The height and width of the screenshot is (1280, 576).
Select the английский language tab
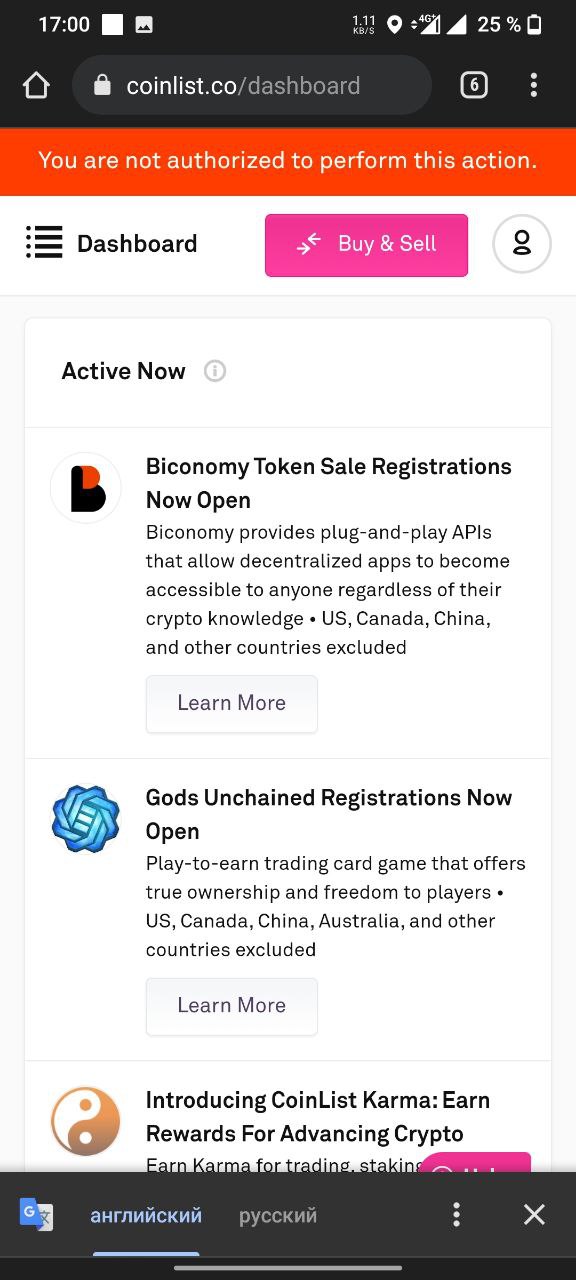pos(146,1216)
